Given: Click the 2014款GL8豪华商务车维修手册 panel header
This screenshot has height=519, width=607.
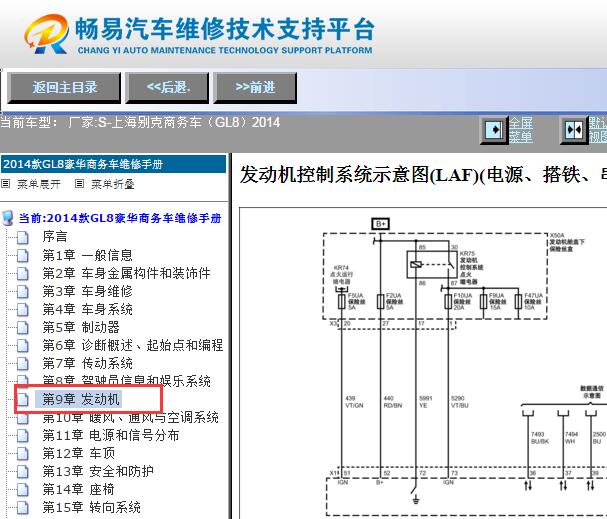Looking at the screenshot, I should [x=113, y=164].
